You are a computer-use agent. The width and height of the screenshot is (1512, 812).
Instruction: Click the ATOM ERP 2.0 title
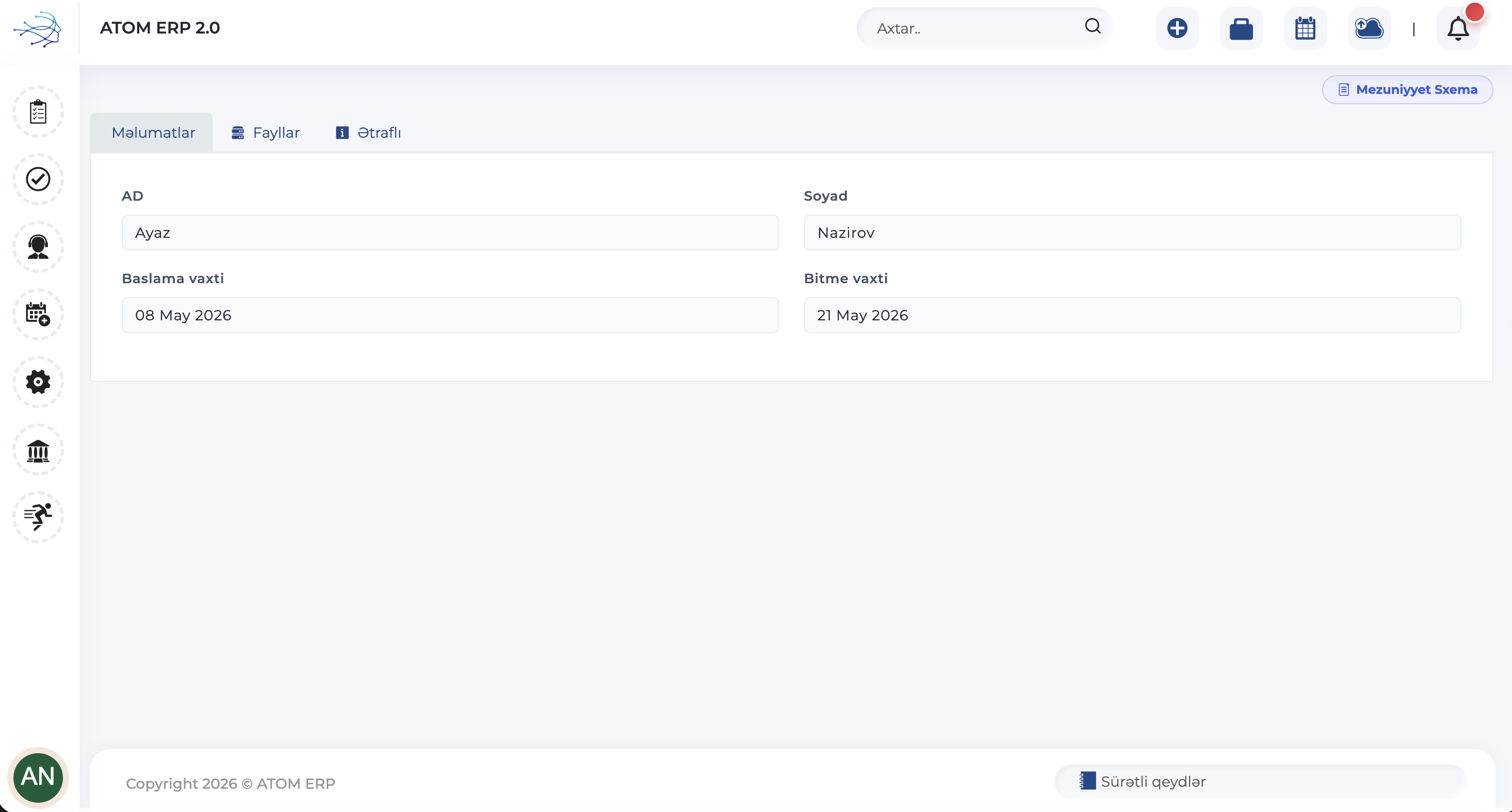click(x=159, y=27)
